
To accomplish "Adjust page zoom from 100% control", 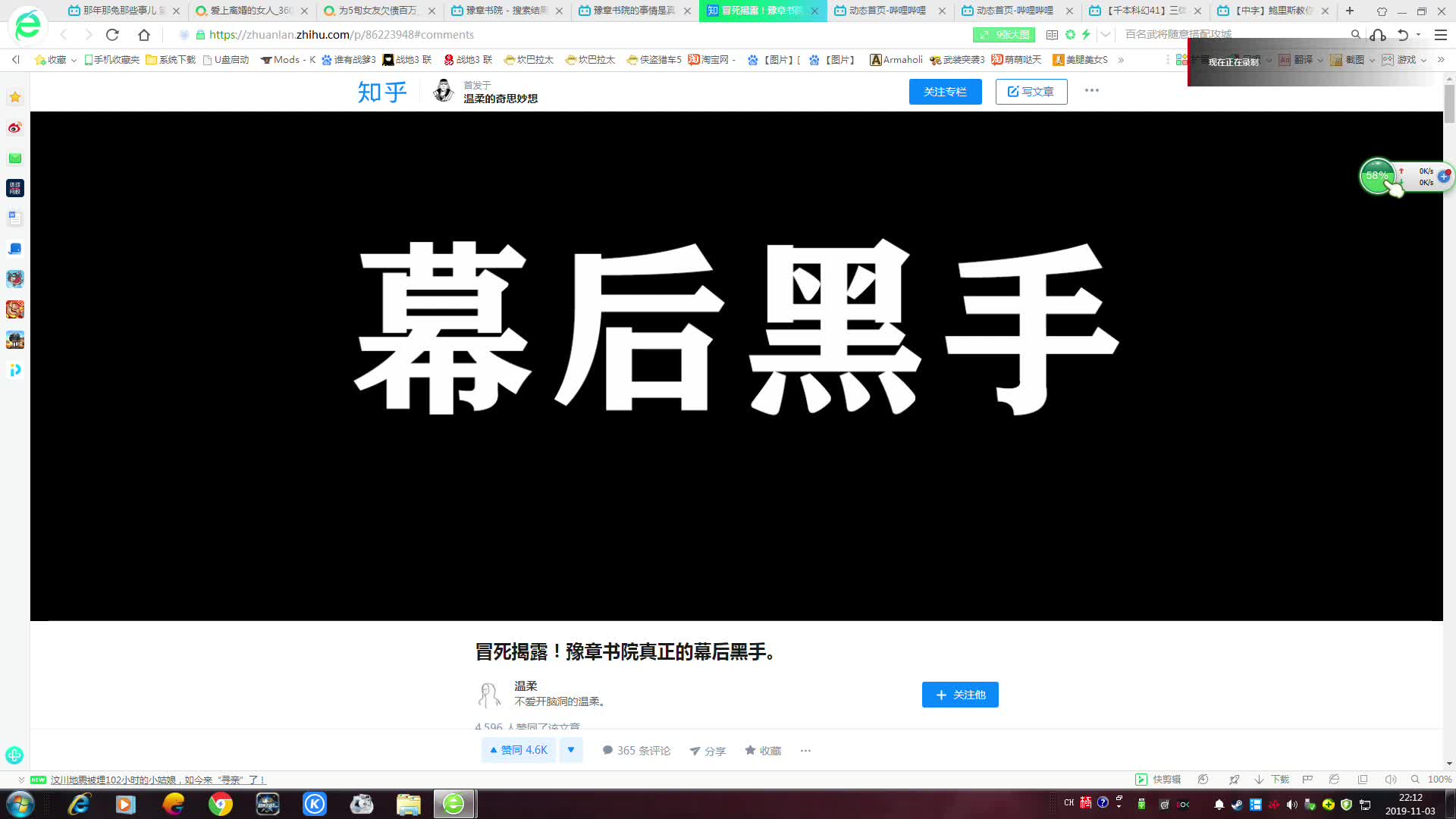I will [1437, 779].
